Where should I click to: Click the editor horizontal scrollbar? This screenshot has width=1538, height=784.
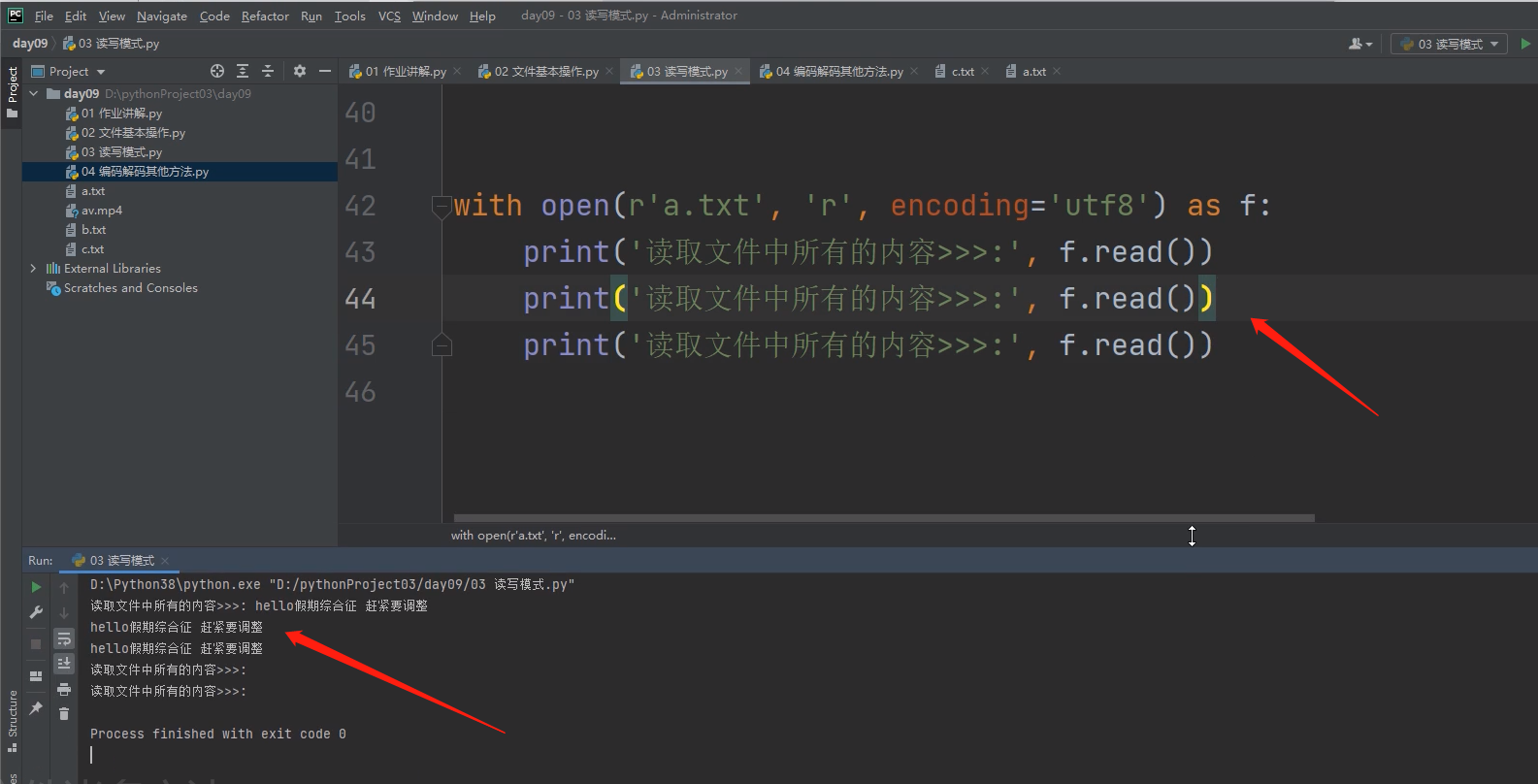coord(884,518)
